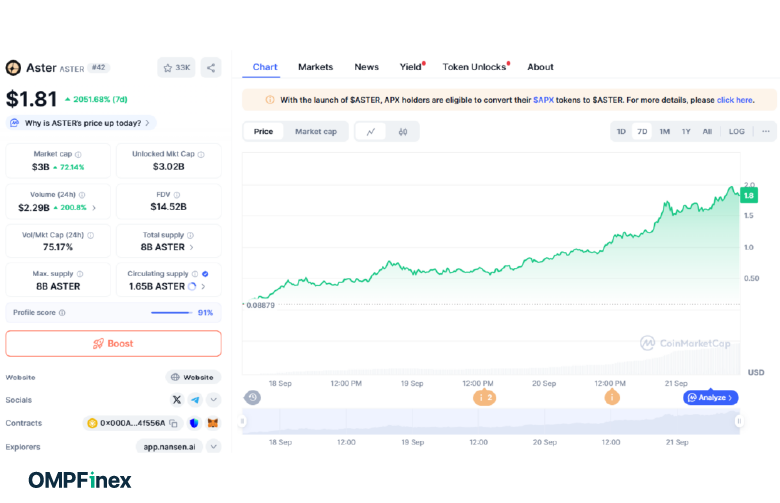Open chart more options (three dots)
The image size is (780, 503).
pyautogui.click(x=766, y=131)
